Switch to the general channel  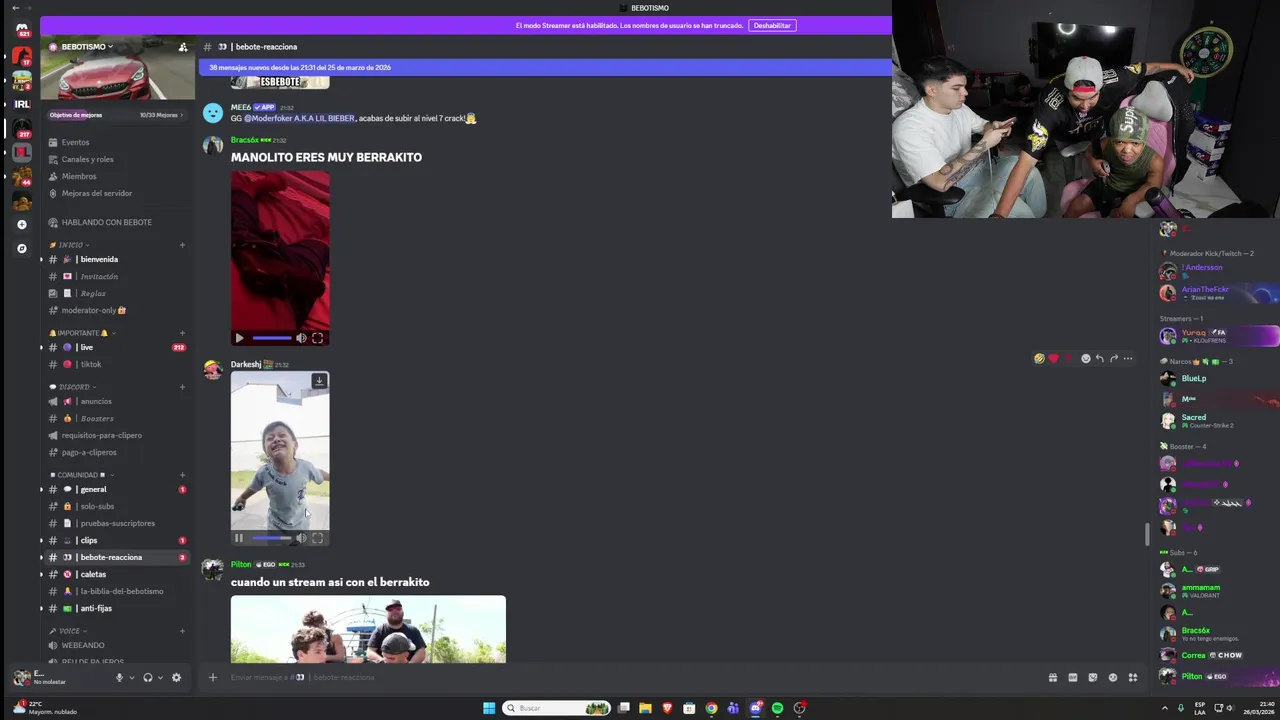117,489
